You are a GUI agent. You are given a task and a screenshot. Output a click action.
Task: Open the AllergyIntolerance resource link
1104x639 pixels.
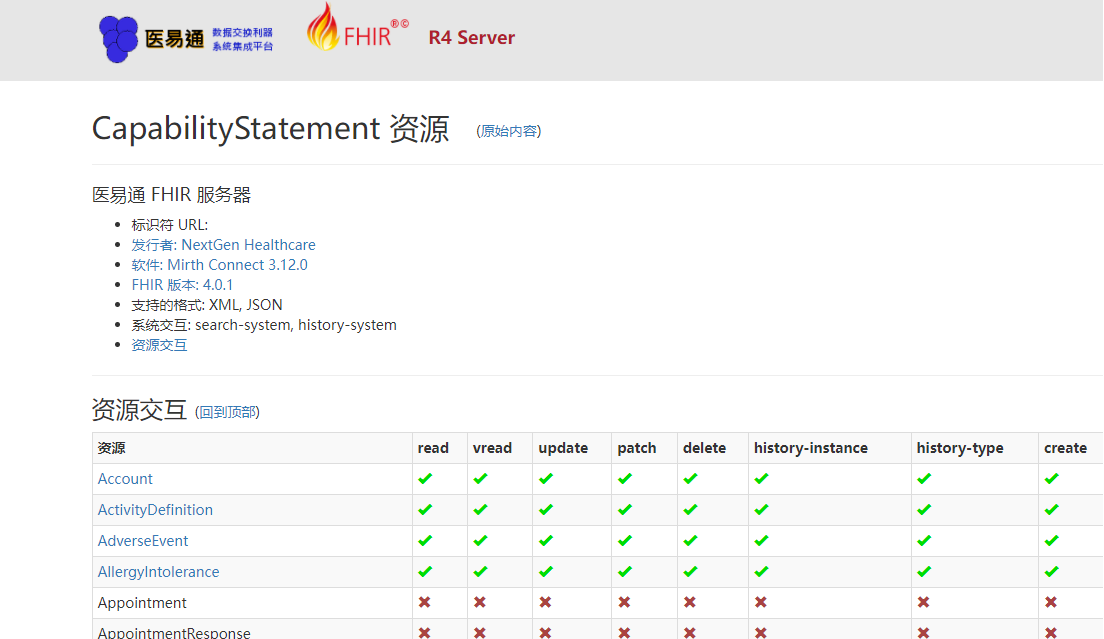click(x=158, y=572)
